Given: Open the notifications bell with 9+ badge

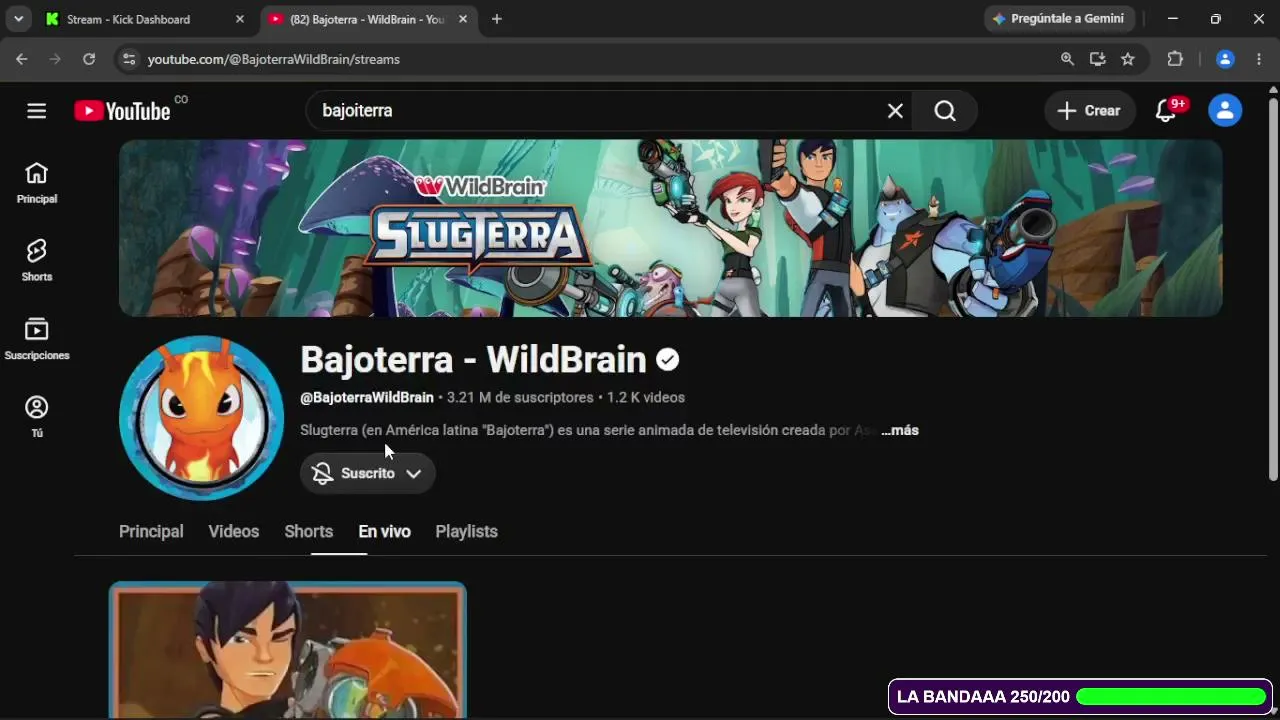Looking at the screenshot, I should pyautogui.click(x=1166, y=111).
